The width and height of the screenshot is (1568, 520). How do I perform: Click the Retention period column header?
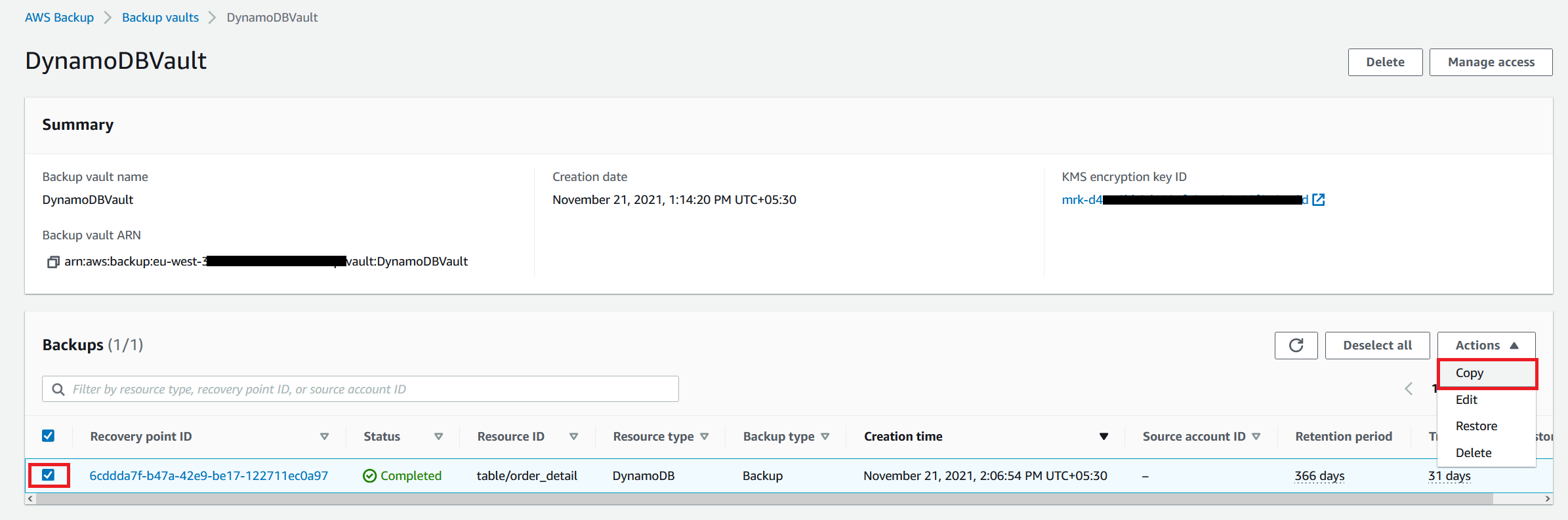point(1343,437)
